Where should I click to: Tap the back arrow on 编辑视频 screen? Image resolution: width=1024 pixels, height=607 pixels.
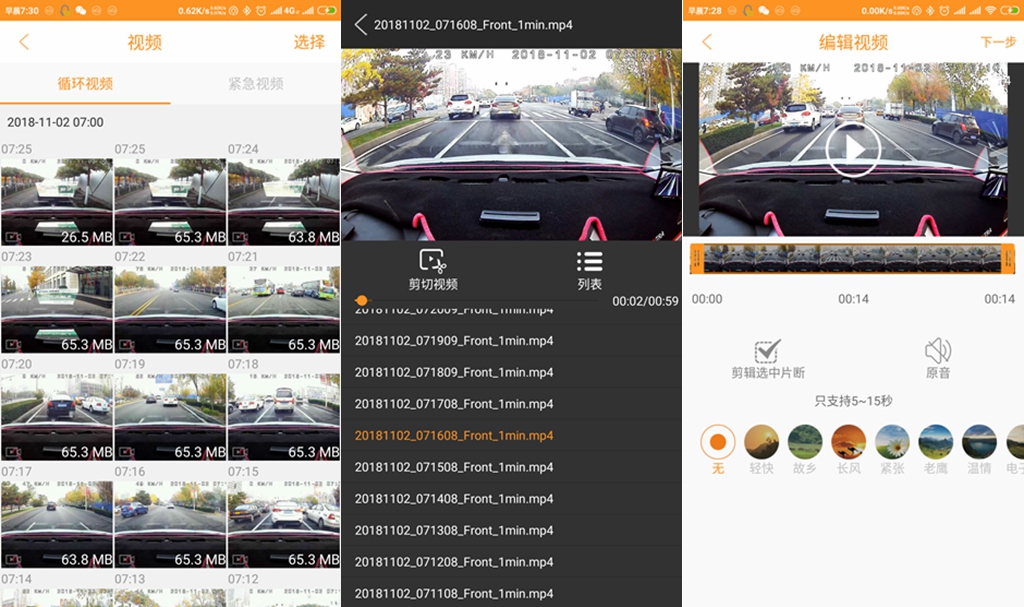(707, 42)
